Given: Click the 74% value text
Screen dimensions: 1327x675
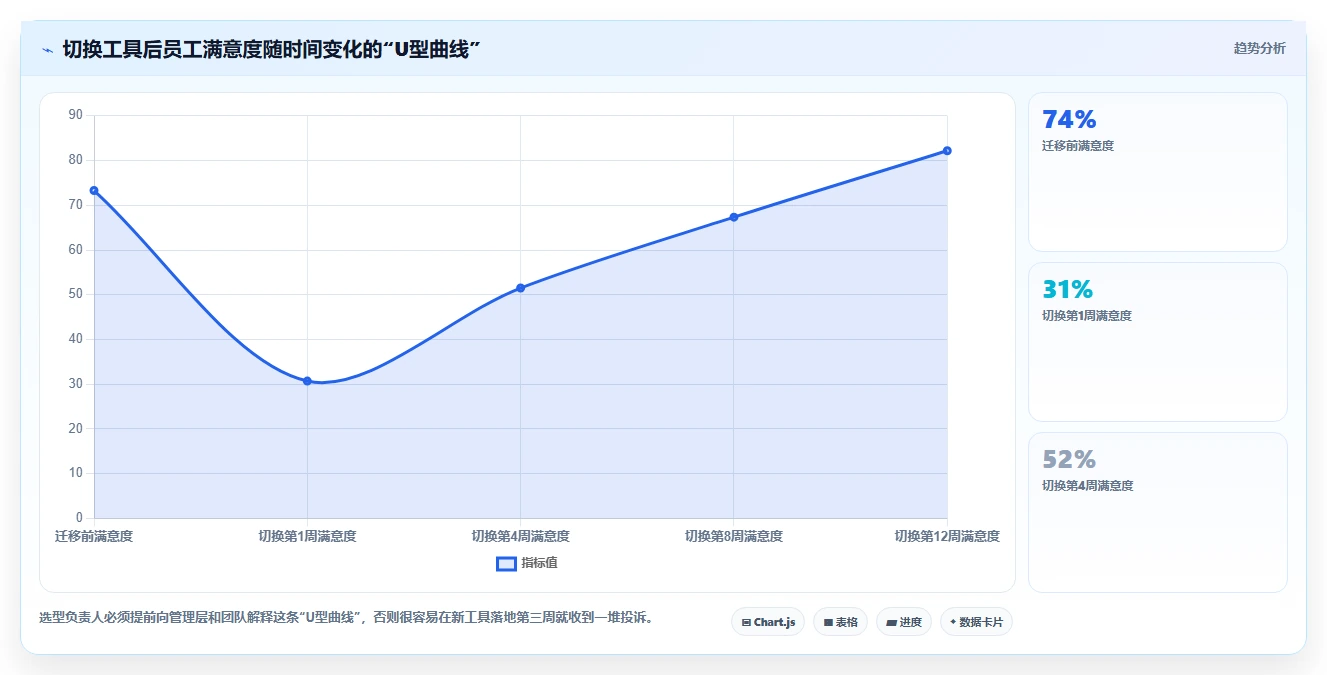Looking at the screenshot, I should tap(1069, 120).
